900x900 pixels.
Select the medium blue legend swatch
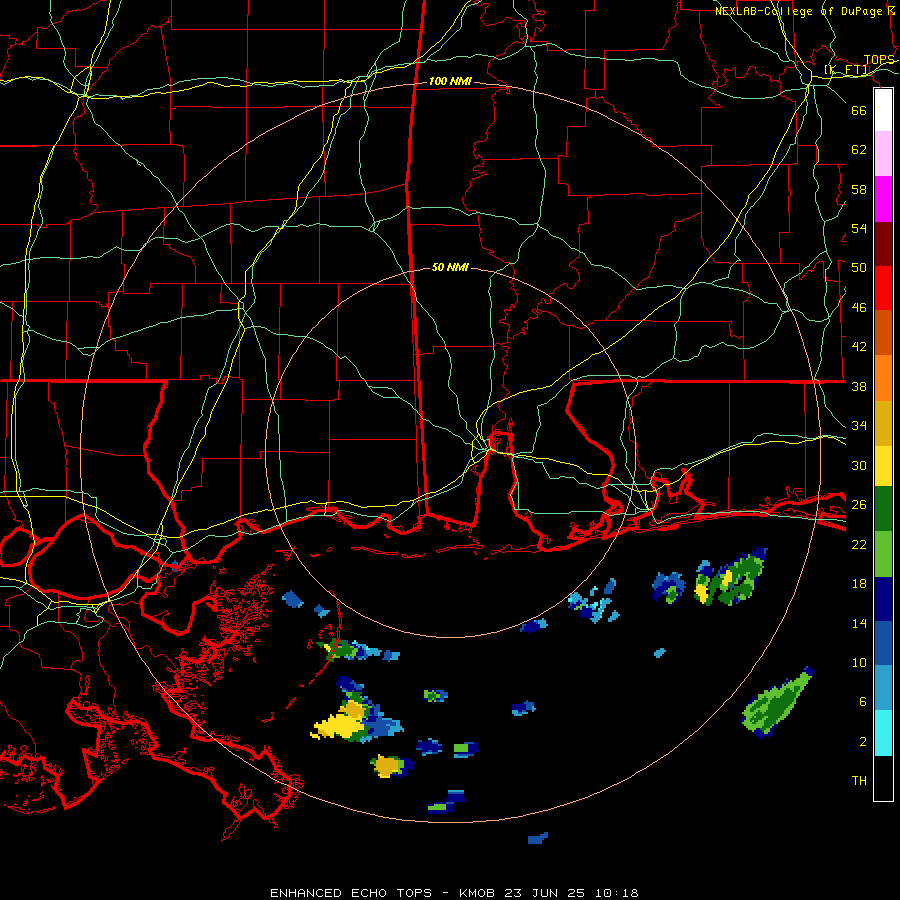pyautogui.click(x=883, y=643)
